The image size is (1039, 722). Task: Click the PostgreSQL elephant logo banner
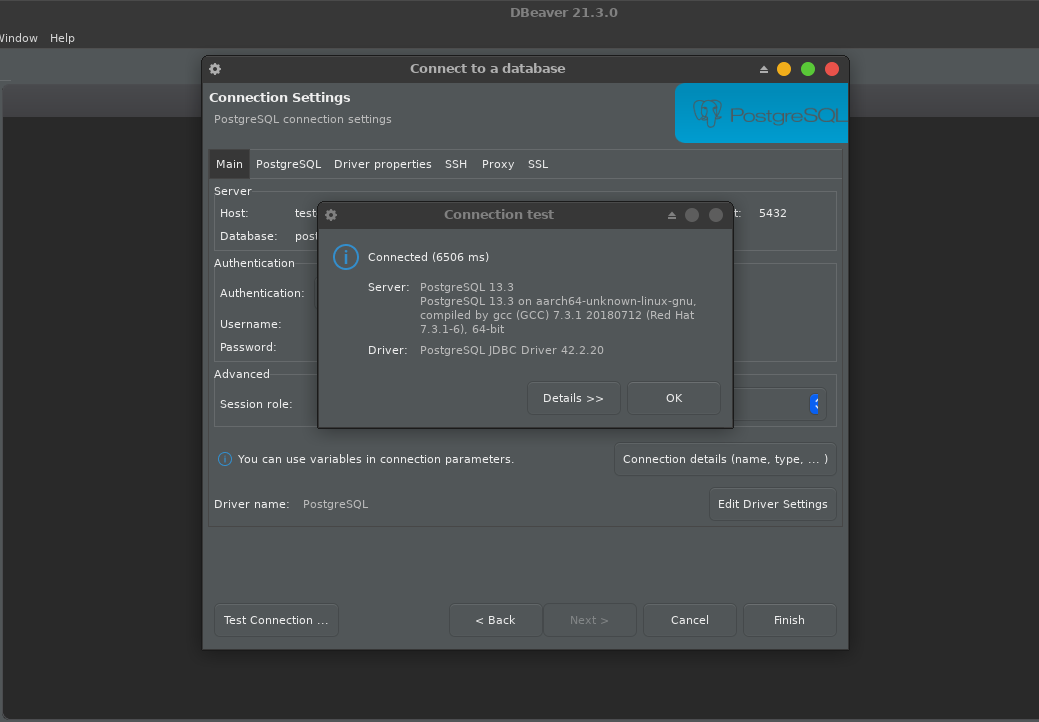[x=761, y=113]
